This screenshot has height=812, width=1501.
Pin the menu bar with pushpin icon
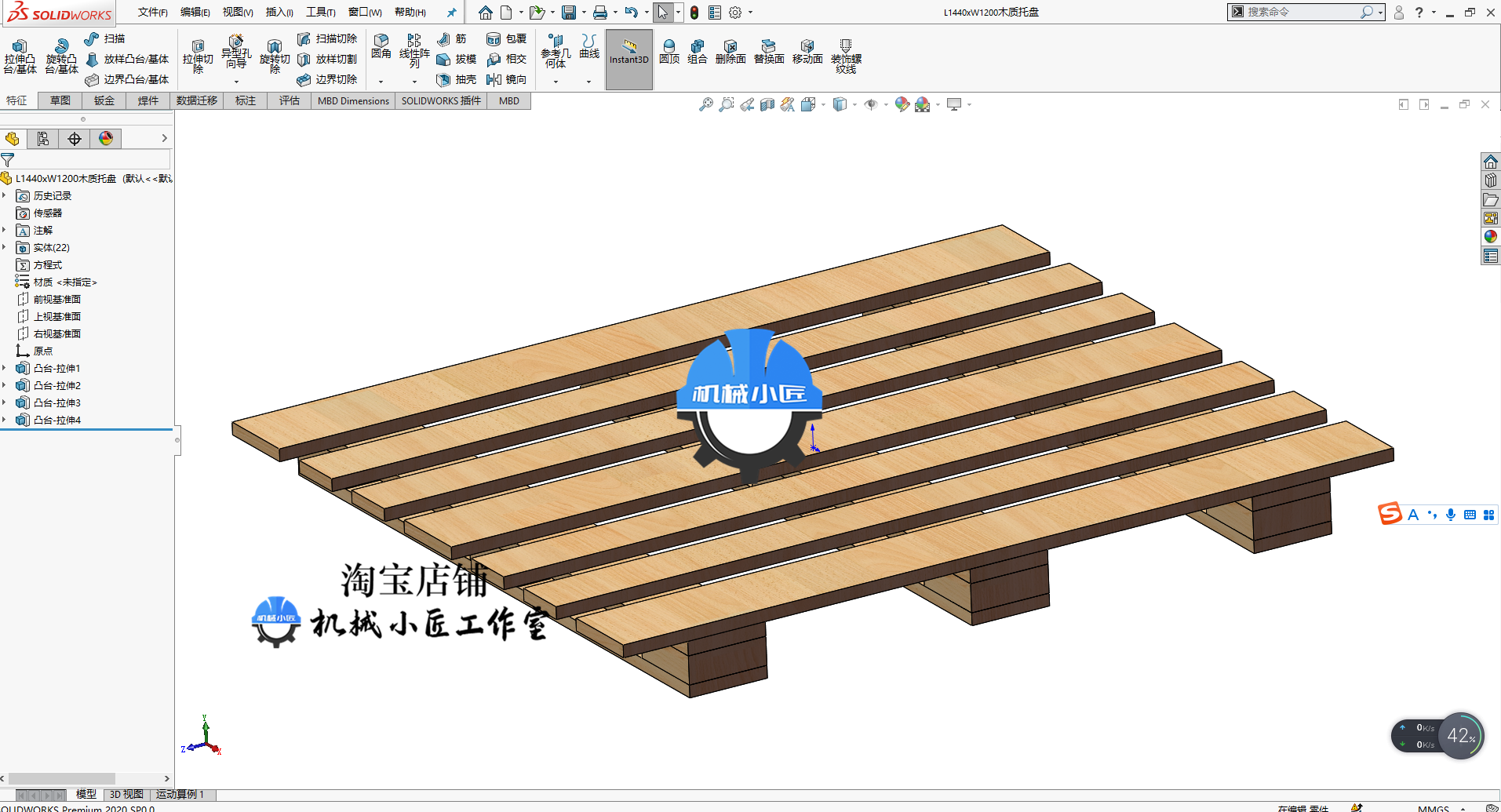451,13
